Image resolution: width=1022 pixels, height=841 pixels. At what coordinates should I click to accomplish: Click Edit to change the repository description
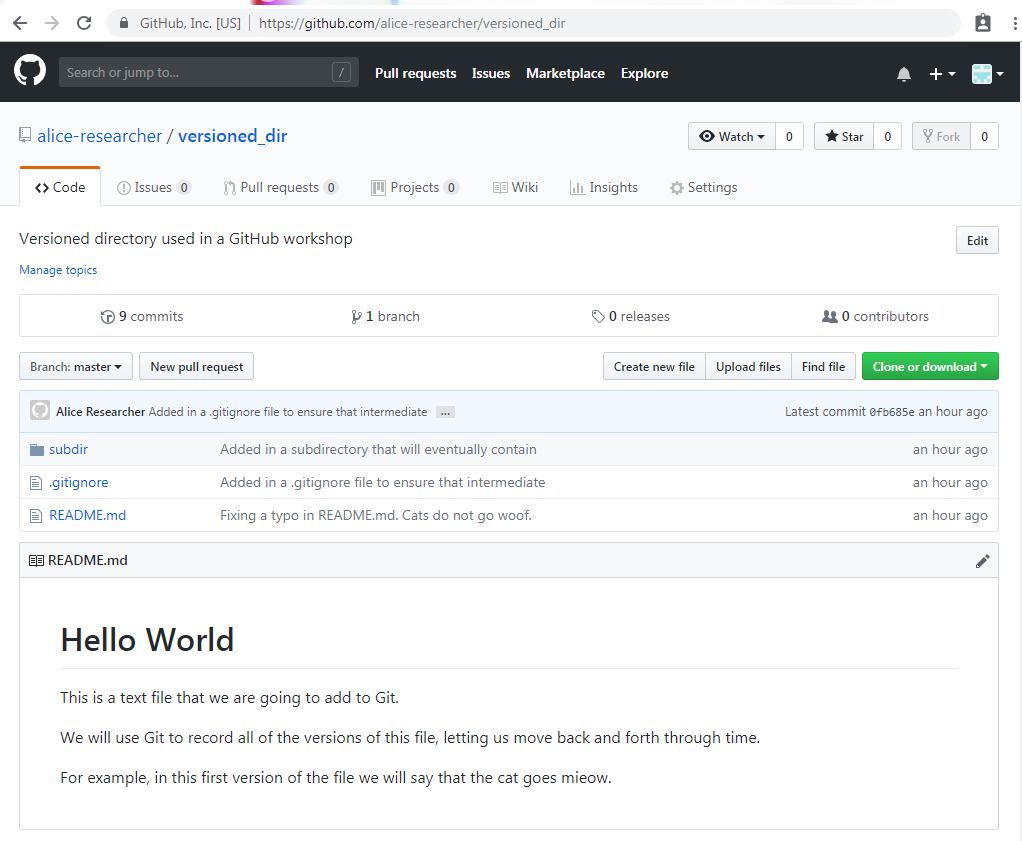coord(977,239)
